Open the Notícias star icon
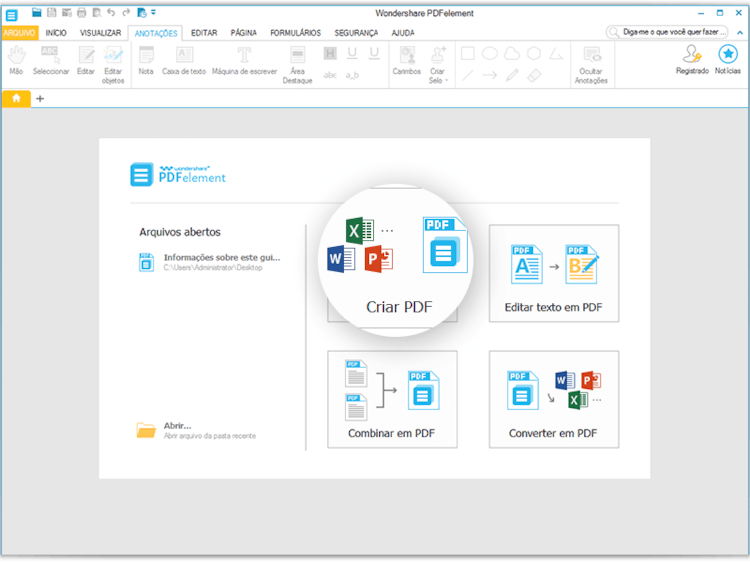 [728, 59]
